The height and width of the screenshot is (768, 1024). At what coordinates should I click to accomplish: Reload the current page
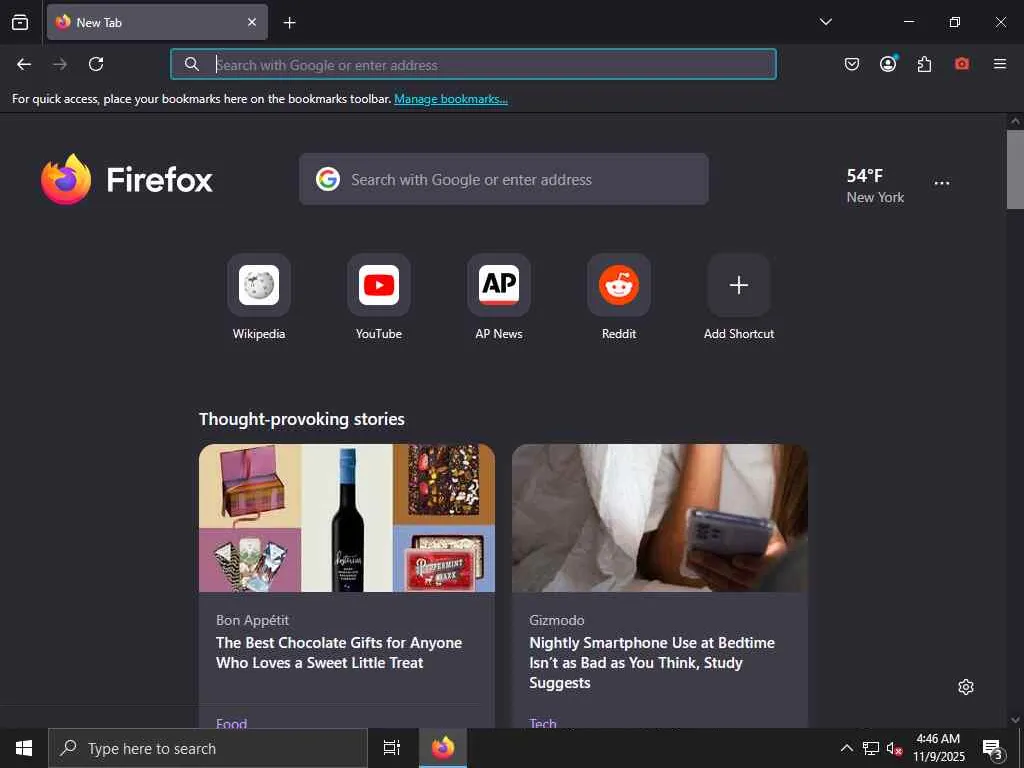(x=96, y=64)
